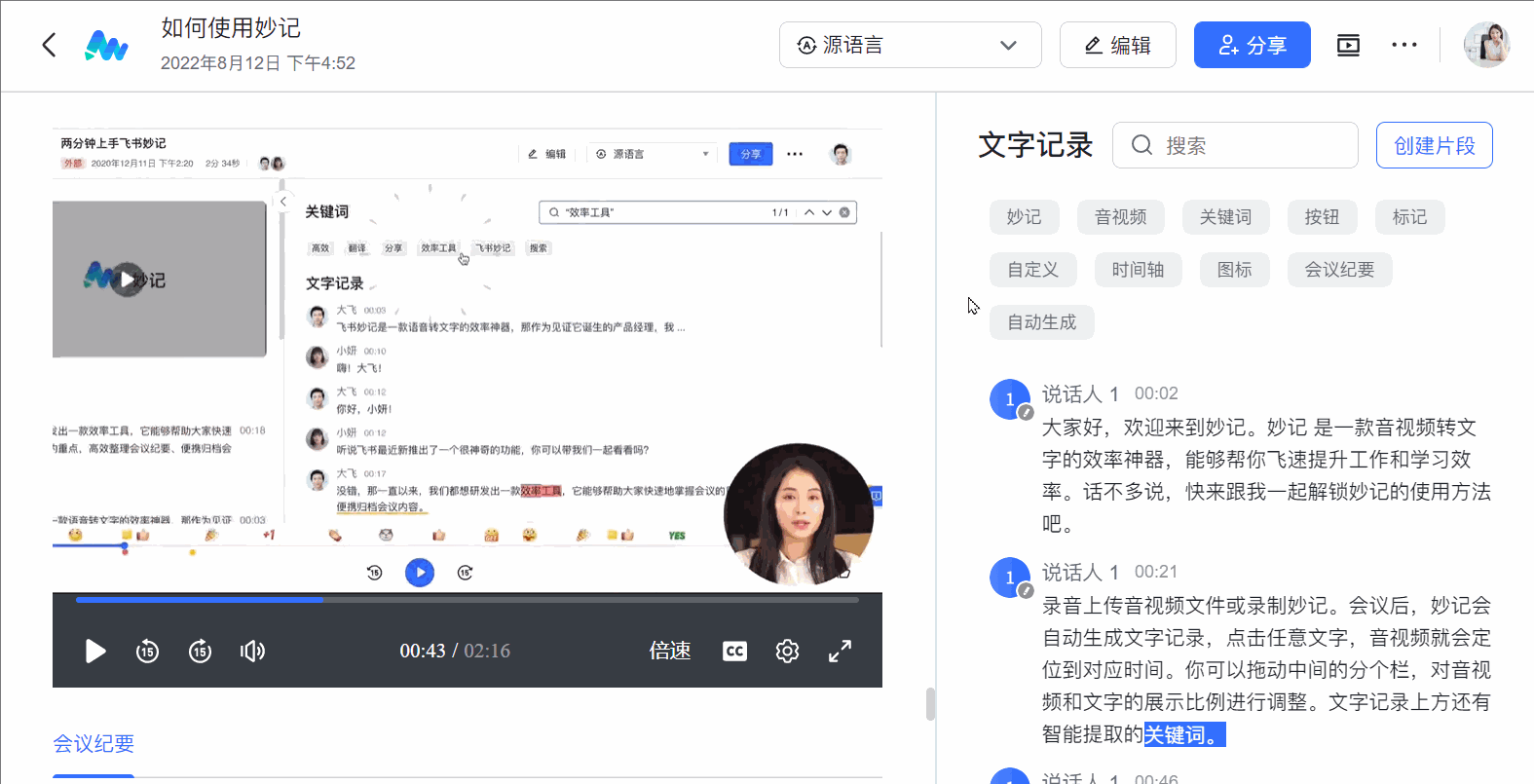Select the 图标 keyword tag

click(1234, 270)
